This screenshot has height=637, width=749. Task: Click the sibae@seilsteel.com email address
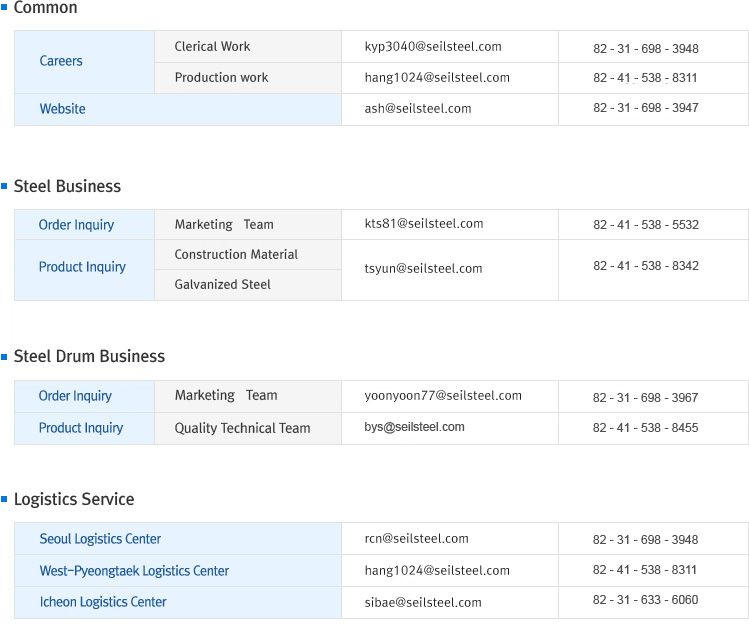[423, 603]
